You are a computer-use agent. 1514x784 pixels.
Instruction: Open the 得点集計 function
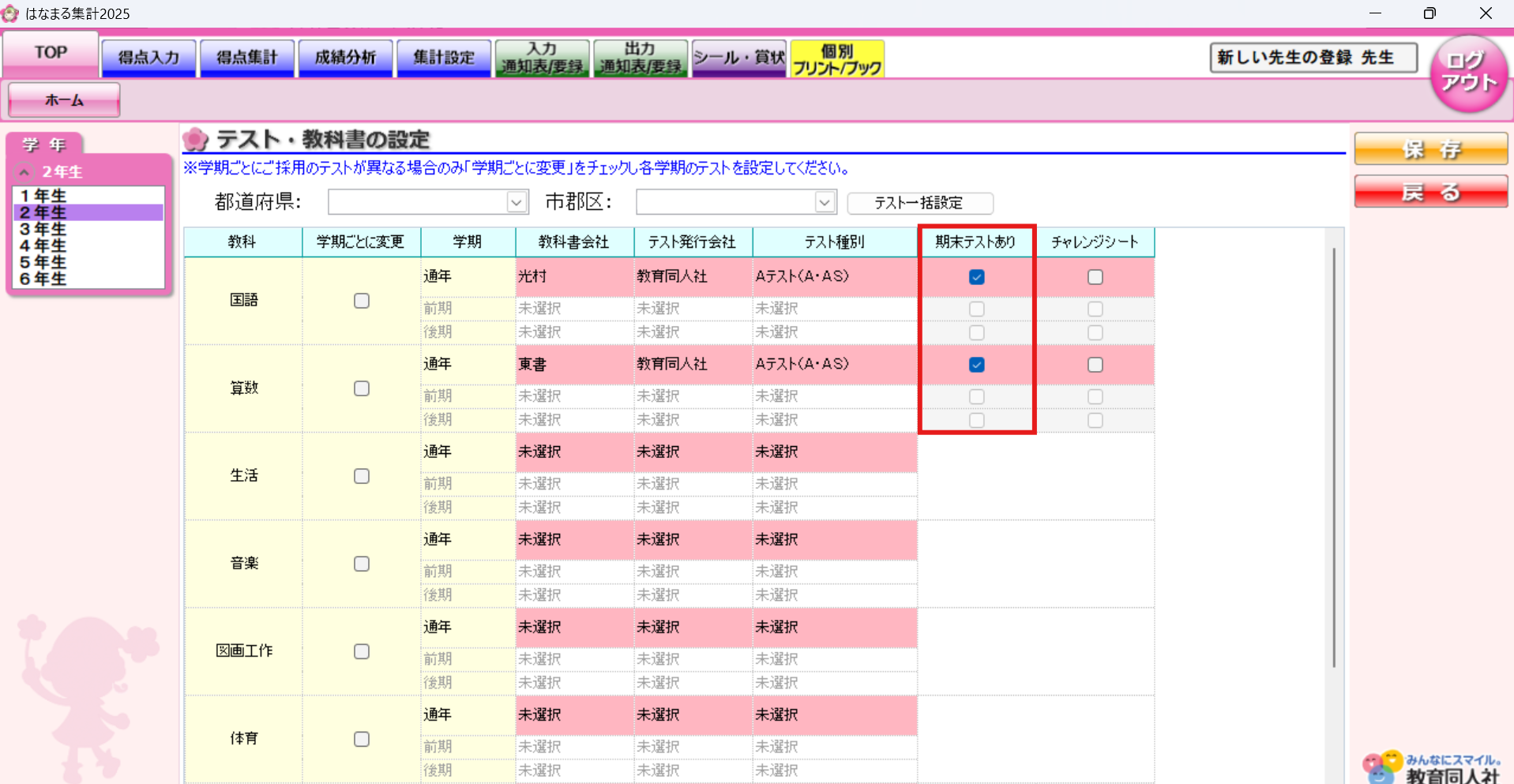coord(246,58)
